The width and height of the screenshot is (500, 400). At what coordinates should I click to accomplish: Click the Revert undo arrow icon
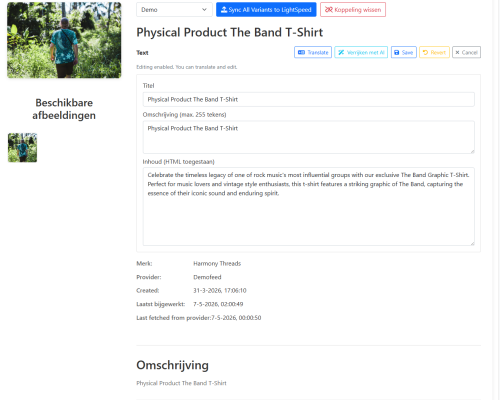point(425,52)
